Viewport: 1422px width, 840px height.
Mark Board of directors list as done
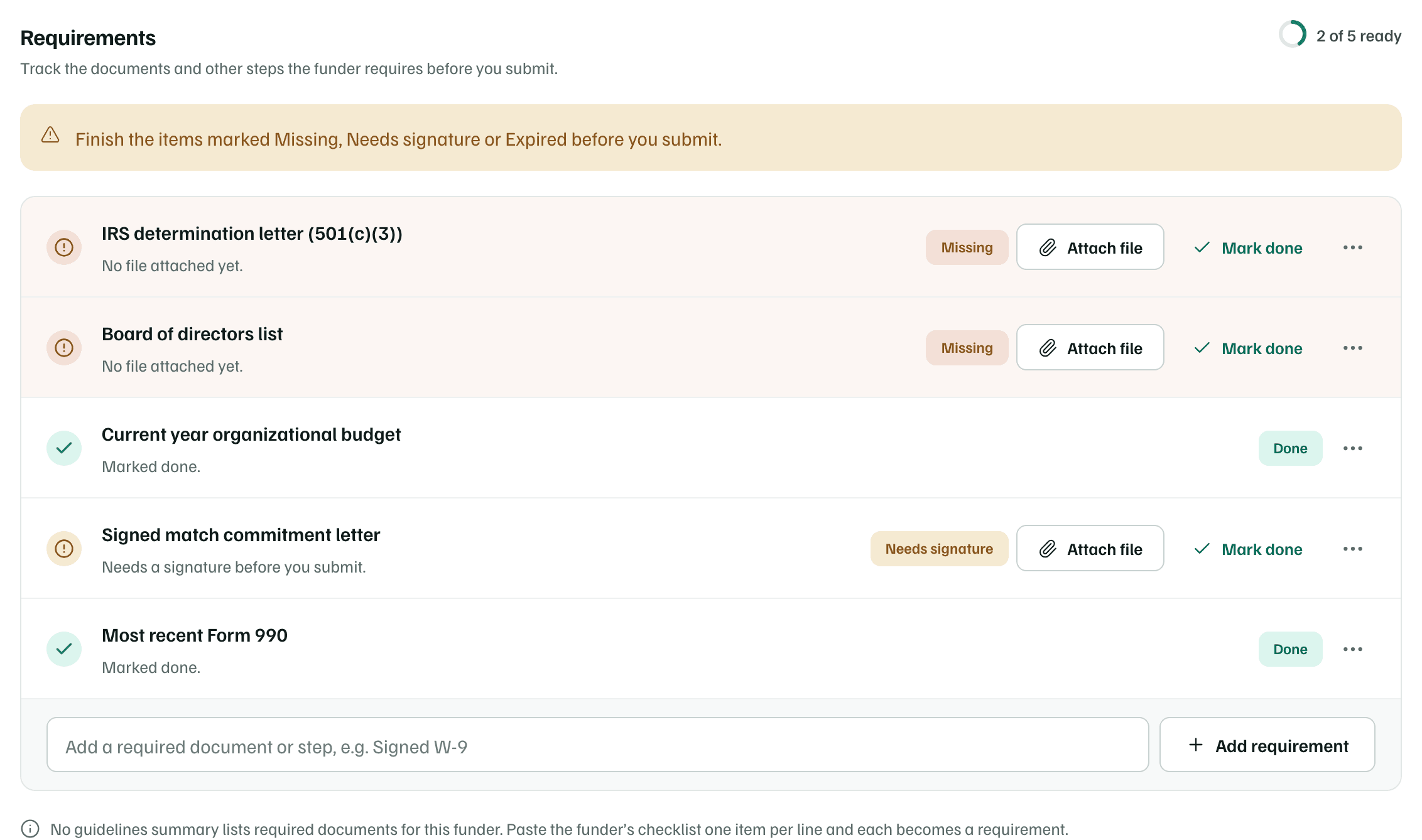click(1248, 348)
